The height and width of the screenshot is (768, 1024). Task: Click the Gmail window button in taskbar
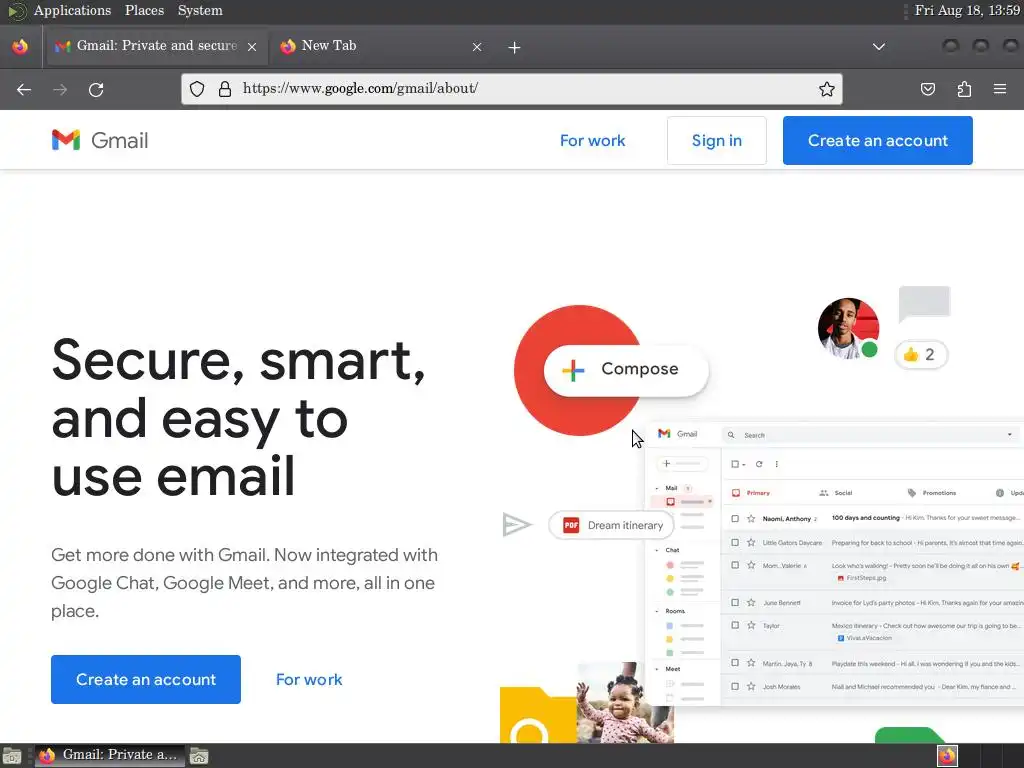pos(110,756)
